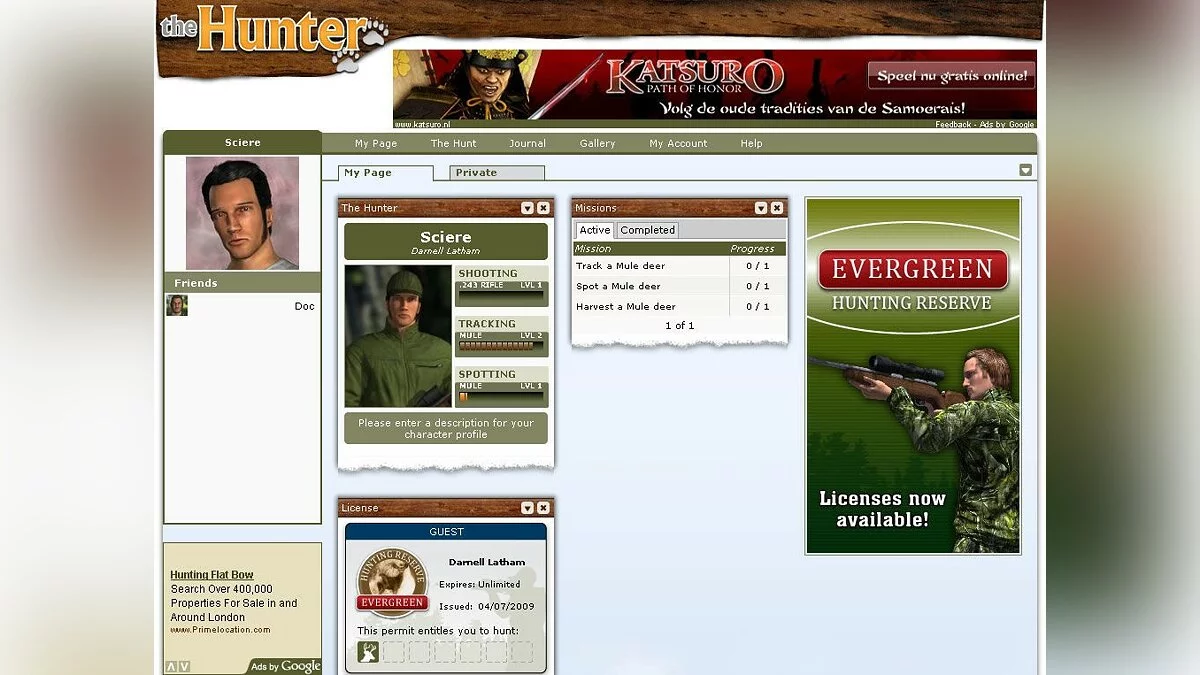Screen dimensions: 1200x675
Task: Click the Issued: 04/07/2009 license date
Action: point(486,606)
